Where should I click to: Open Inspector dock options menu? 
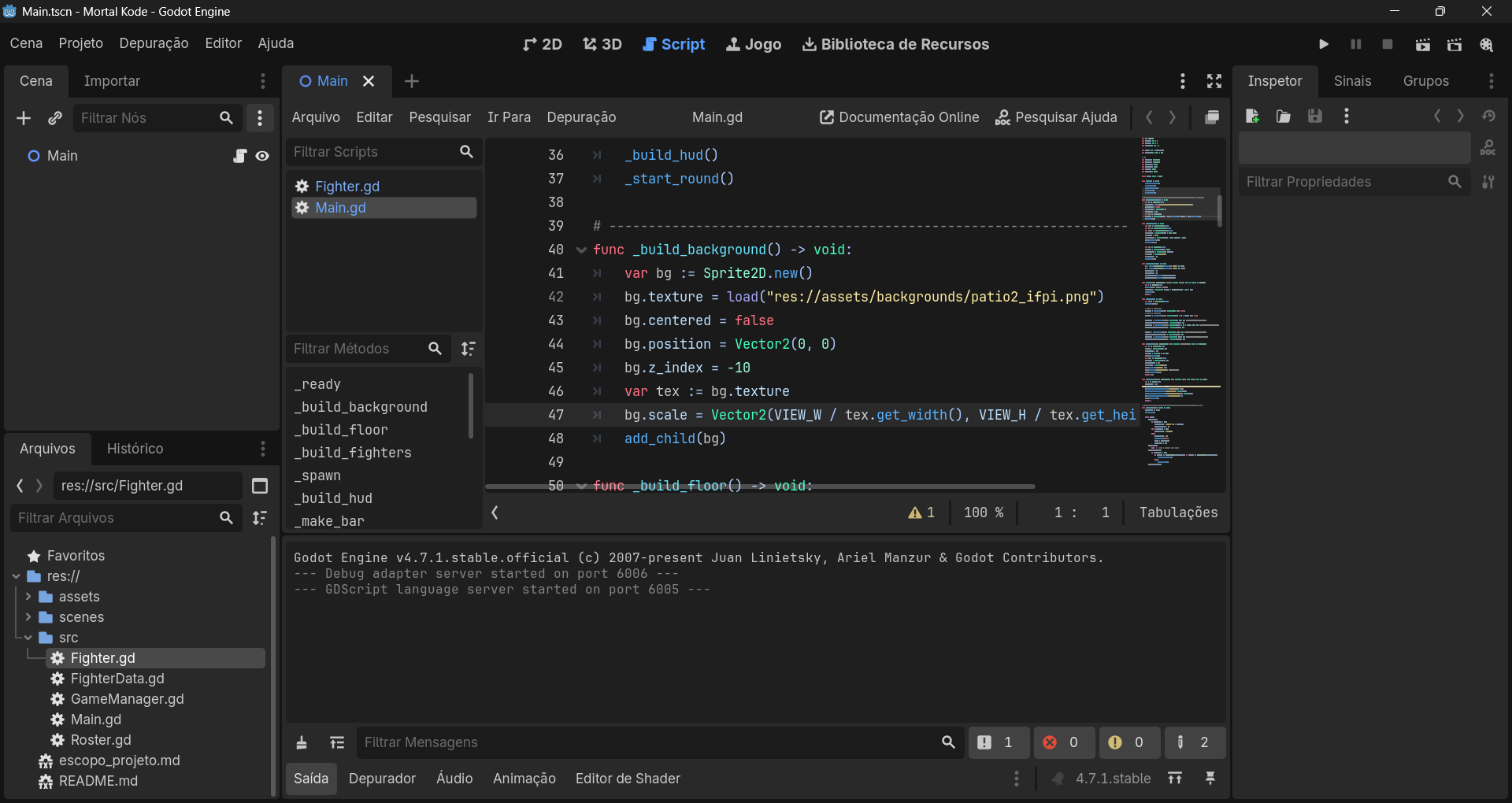point(1491,81)
